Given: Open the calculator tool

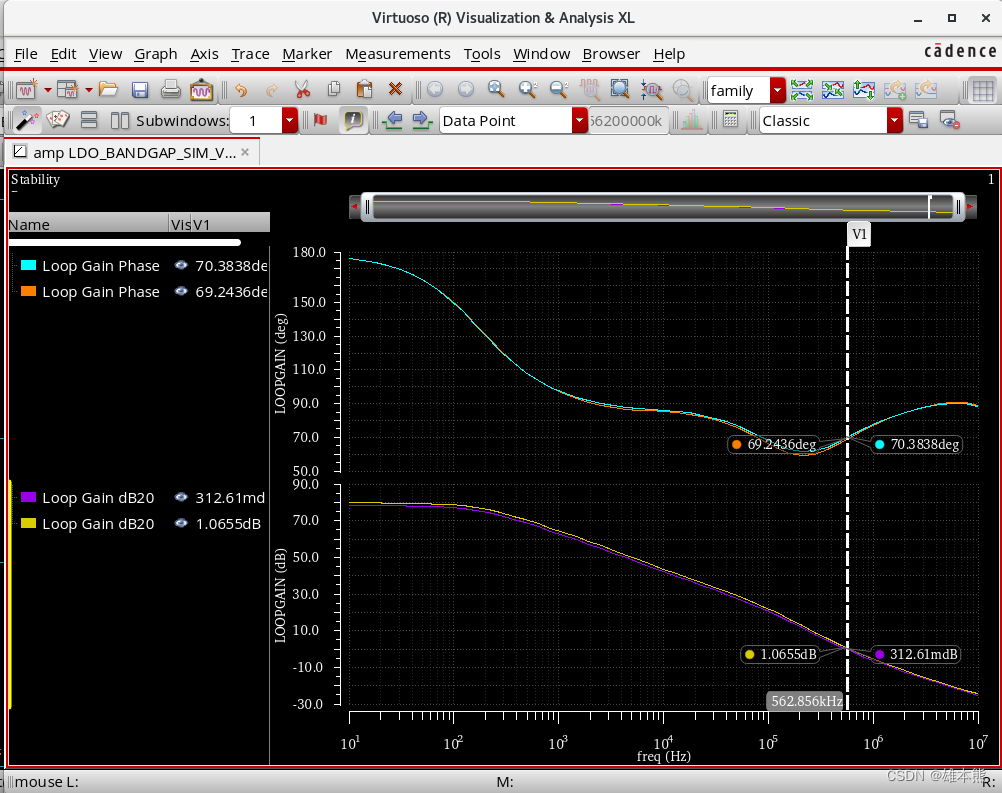Looking at the screenshot, I should [x=730, y=120].
